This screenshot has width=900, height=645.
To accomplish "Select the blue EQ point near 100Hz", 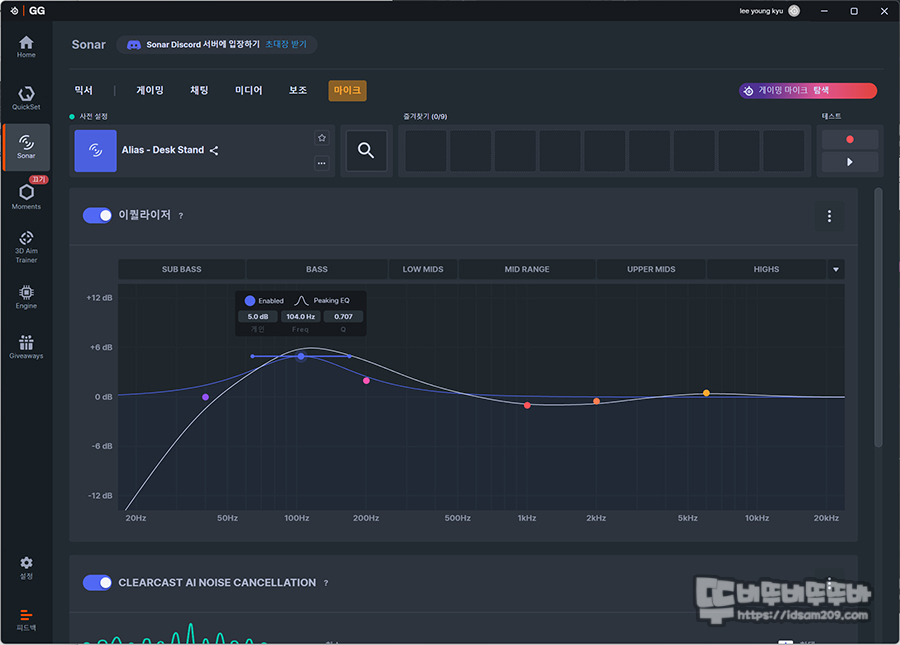I will click(301, 356).
